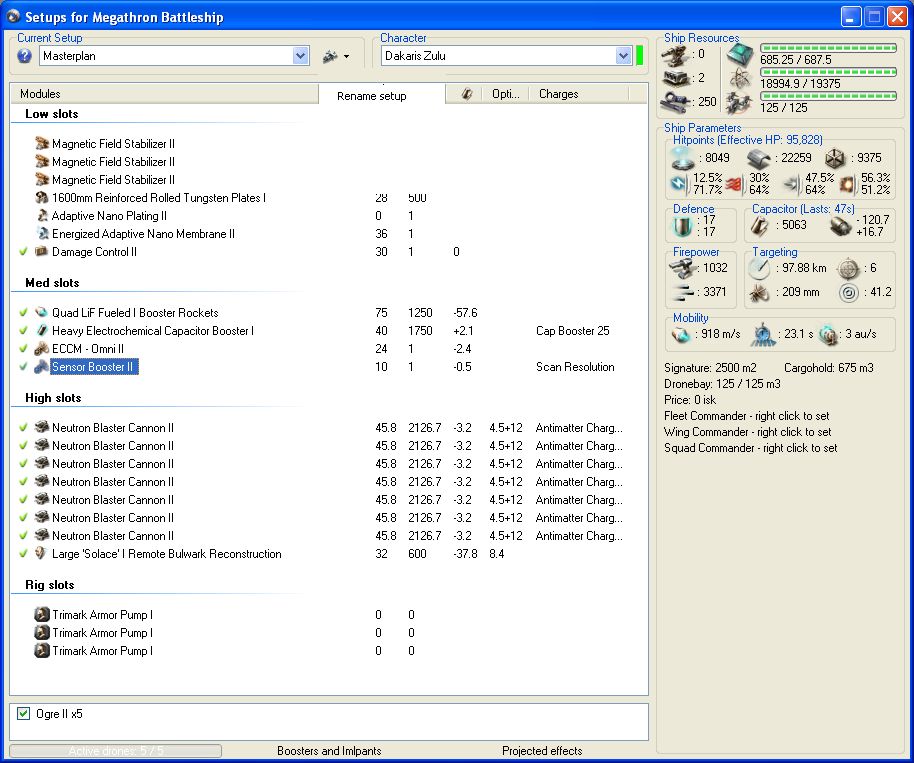Click the shield hitpoints icon showing 8049

[x=683, y=158]
